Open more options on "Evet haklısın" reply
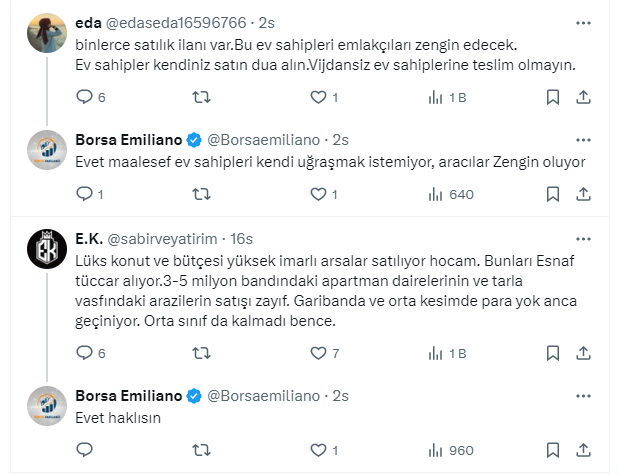The height and width of the screenshot is (474, 618). click(584, 396)
